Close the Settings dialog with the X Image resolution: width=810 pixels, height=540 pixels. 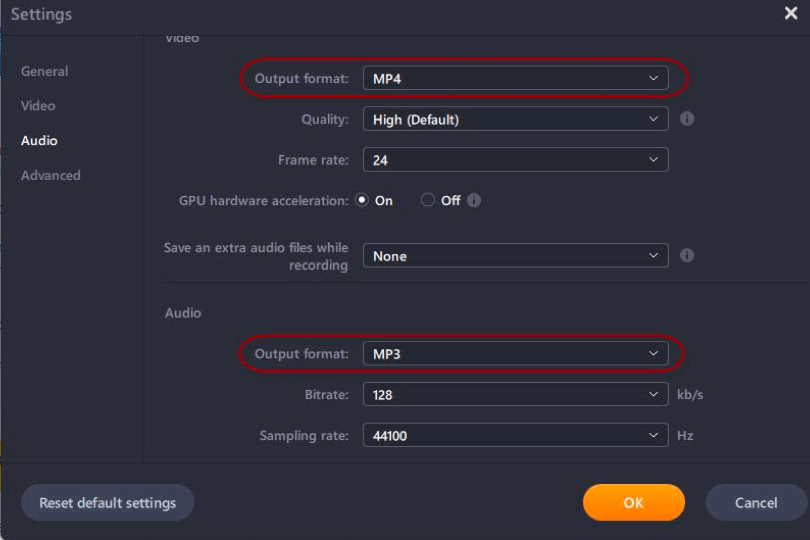791,14
